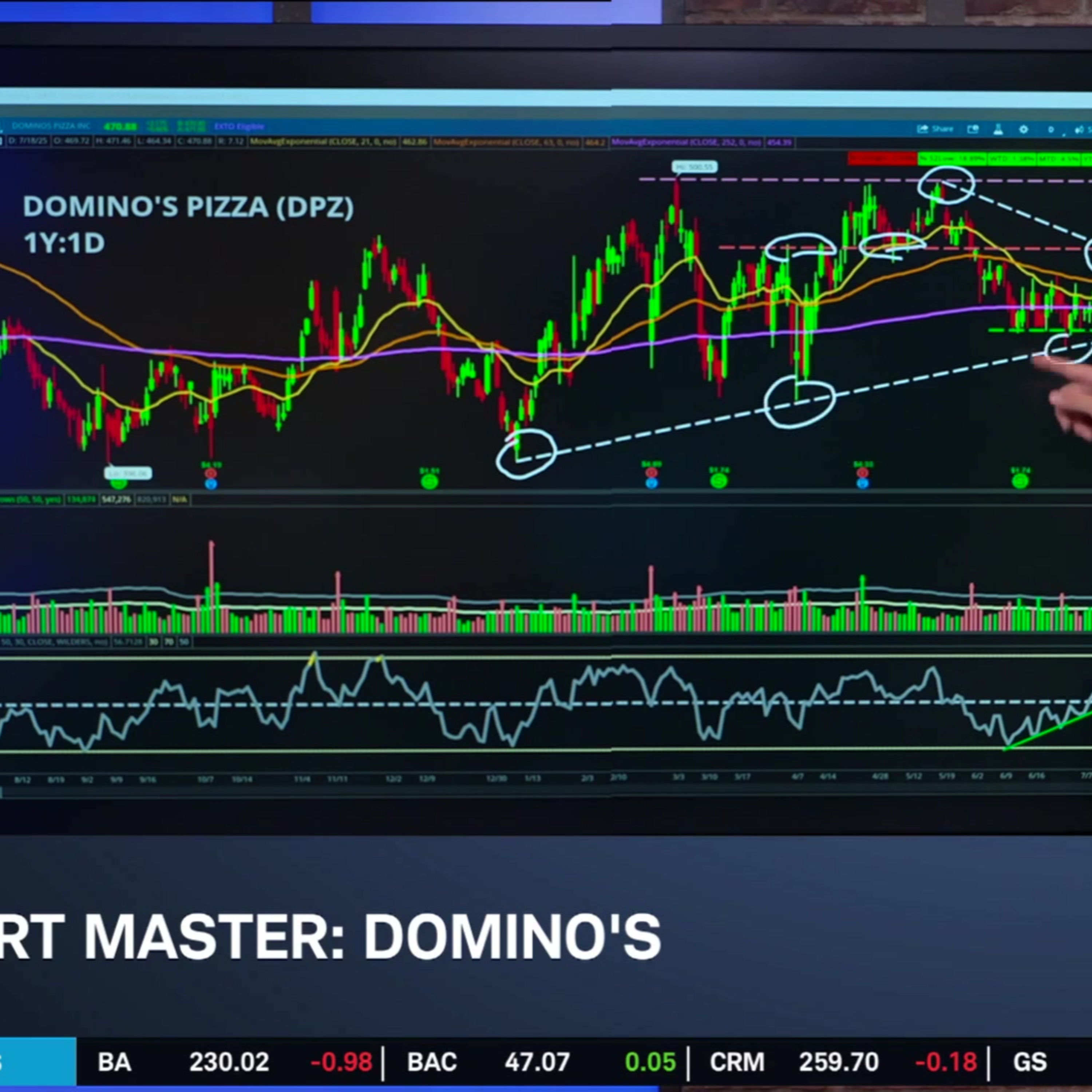Viewport: 1092px width, 1092px height.
Task: Click the red earnings icon under $4.33
Action: pos(863,472)
